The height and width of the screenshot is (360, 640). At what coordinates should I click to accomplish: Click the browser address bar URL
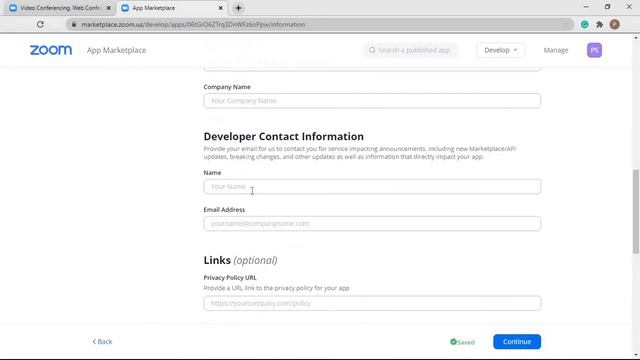(193, 24)
